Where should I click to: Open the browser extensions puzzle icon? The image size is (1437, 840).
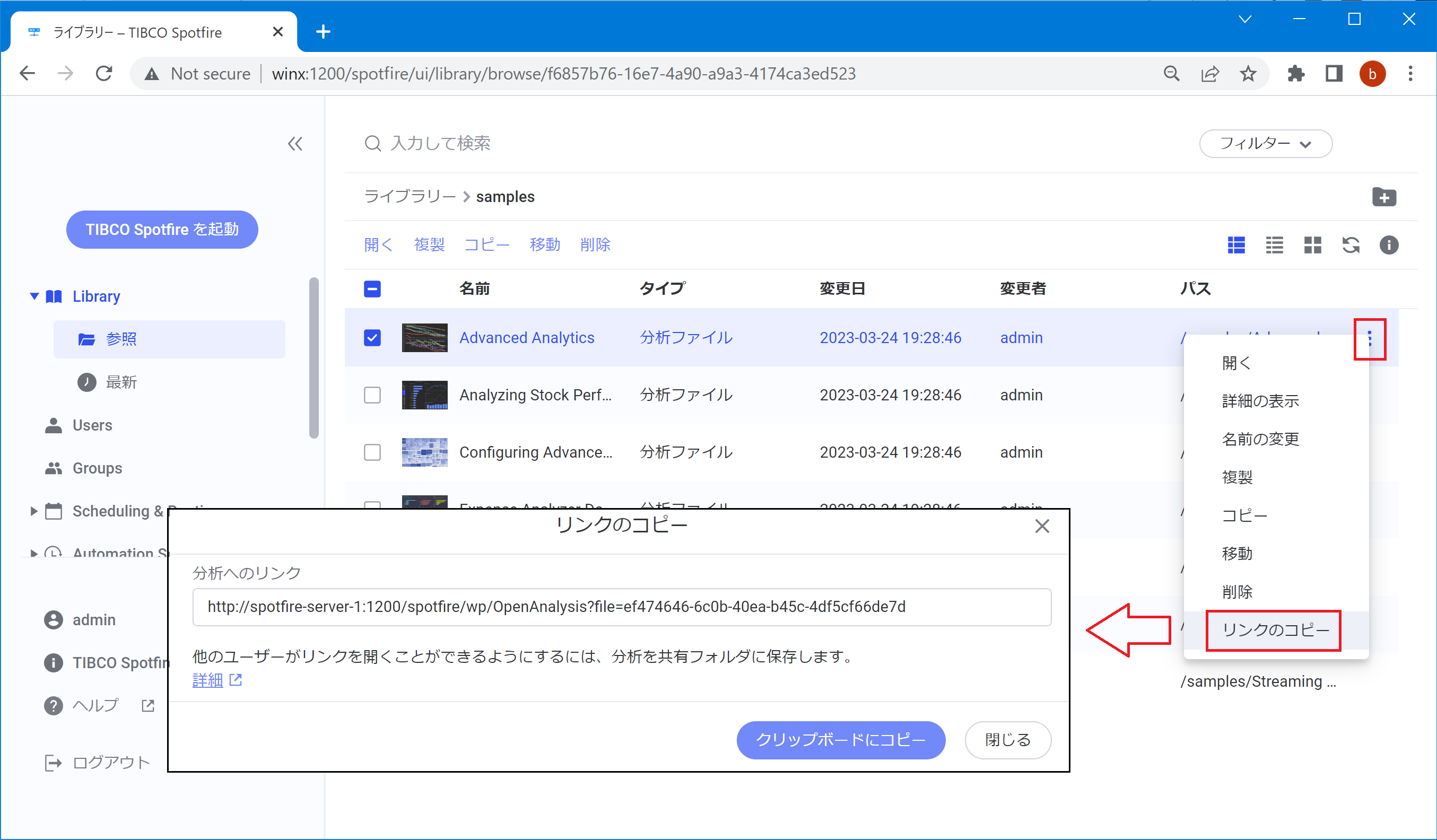click(x=1295, y=74)
